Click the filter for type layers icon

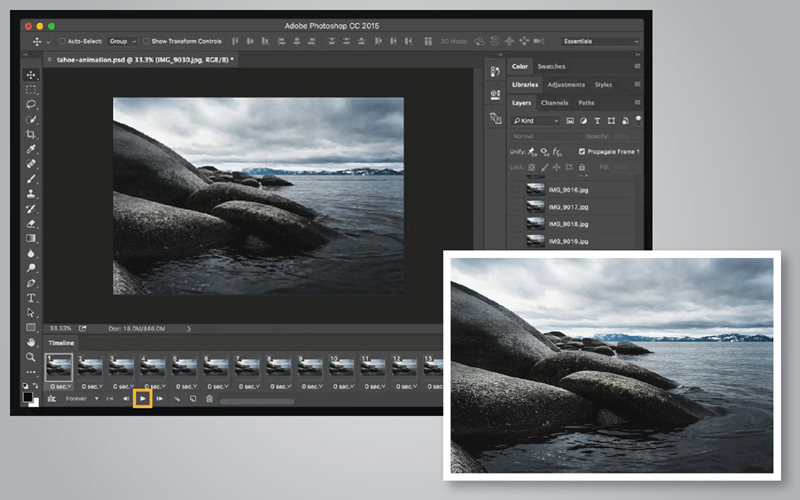point(597,120)
